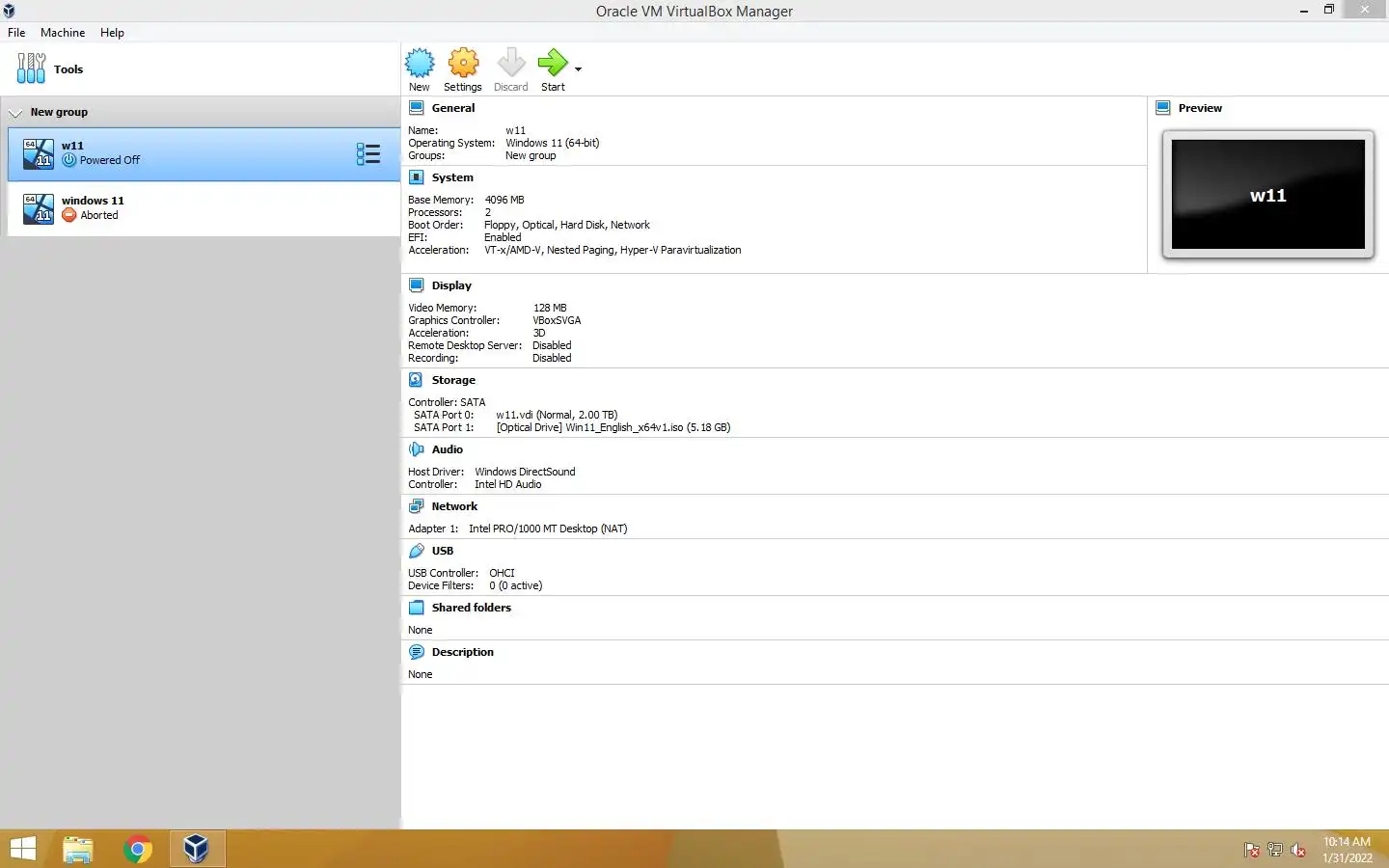Click the Description section icon

417,652
